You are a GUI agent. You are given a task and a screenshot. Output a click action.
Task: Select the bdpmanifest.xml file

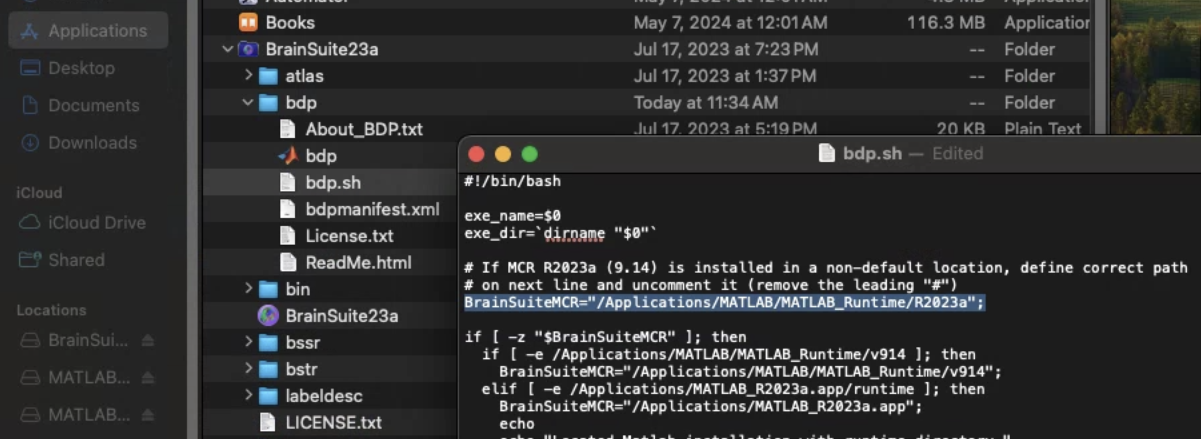pyautogui.click(x=372, y=210)
